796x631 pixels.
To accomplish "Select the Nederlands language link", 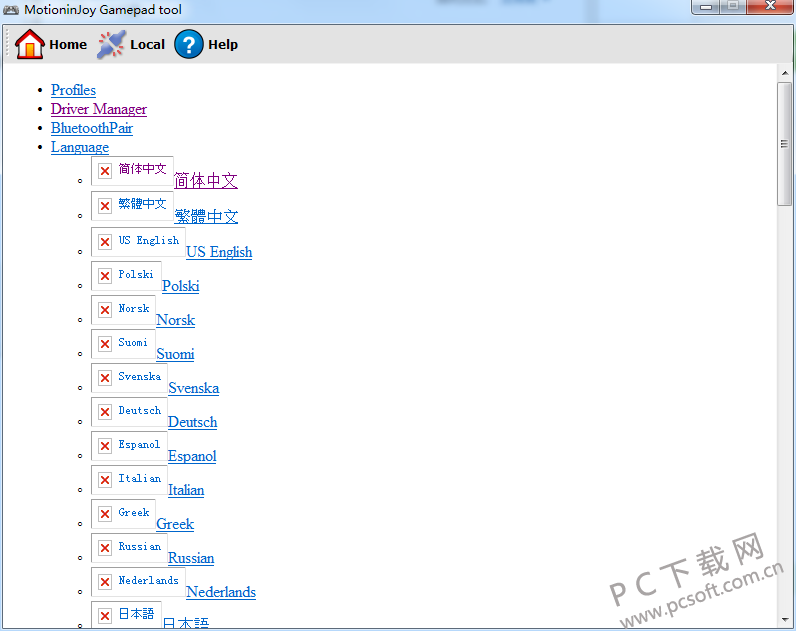I will pyautogui.click(x=221, y=592).
